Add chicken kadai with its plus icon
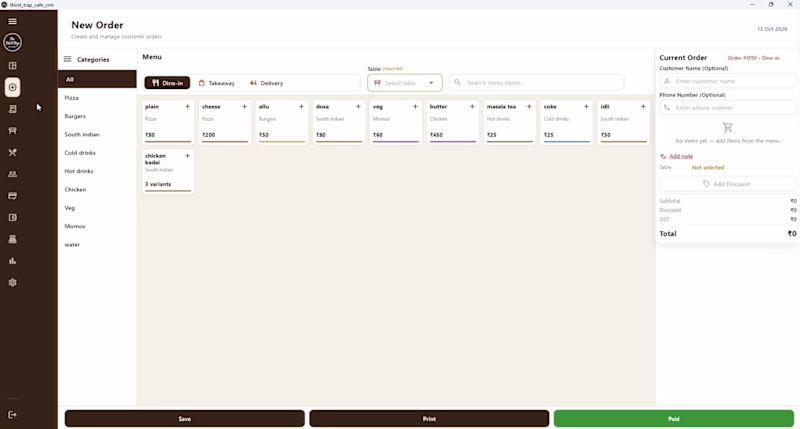 (x=187, y=156)
